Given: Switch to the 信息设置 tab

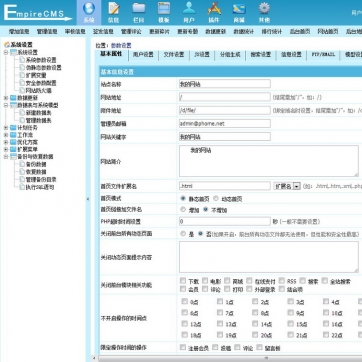Looking at the screenshot, I should click(x=291, y=55).
